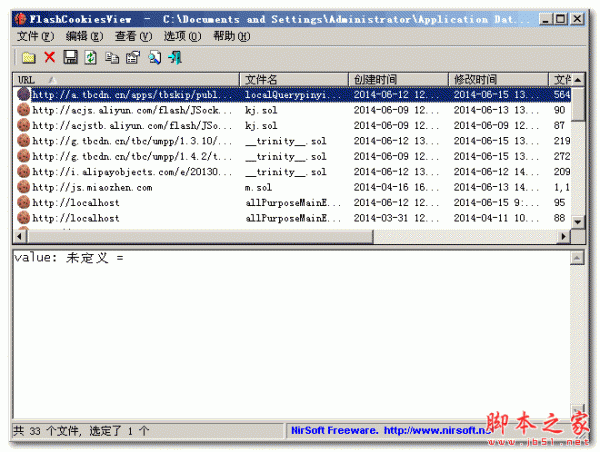Open the 查看(V) menu
The image size is (600, 452).
[x=134, y=36]
